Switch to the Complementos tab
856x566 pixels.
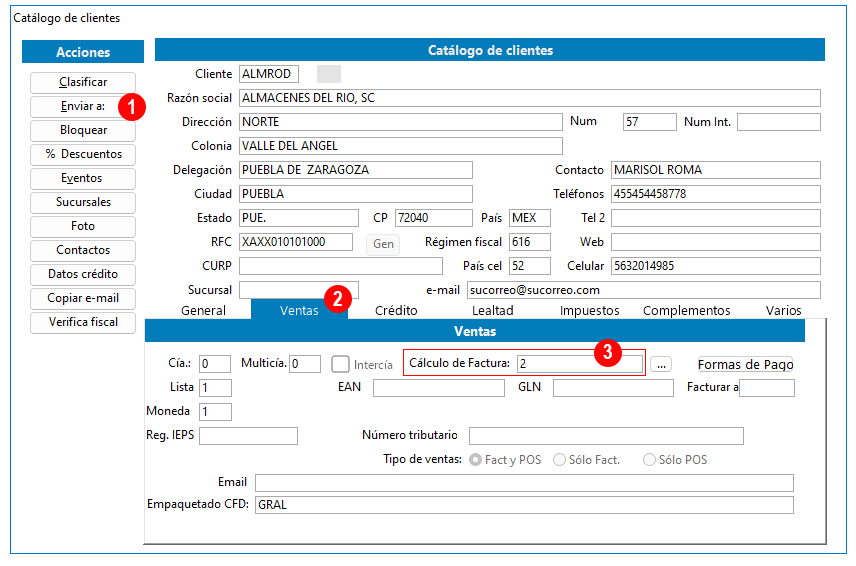click(x=686, y=311)
